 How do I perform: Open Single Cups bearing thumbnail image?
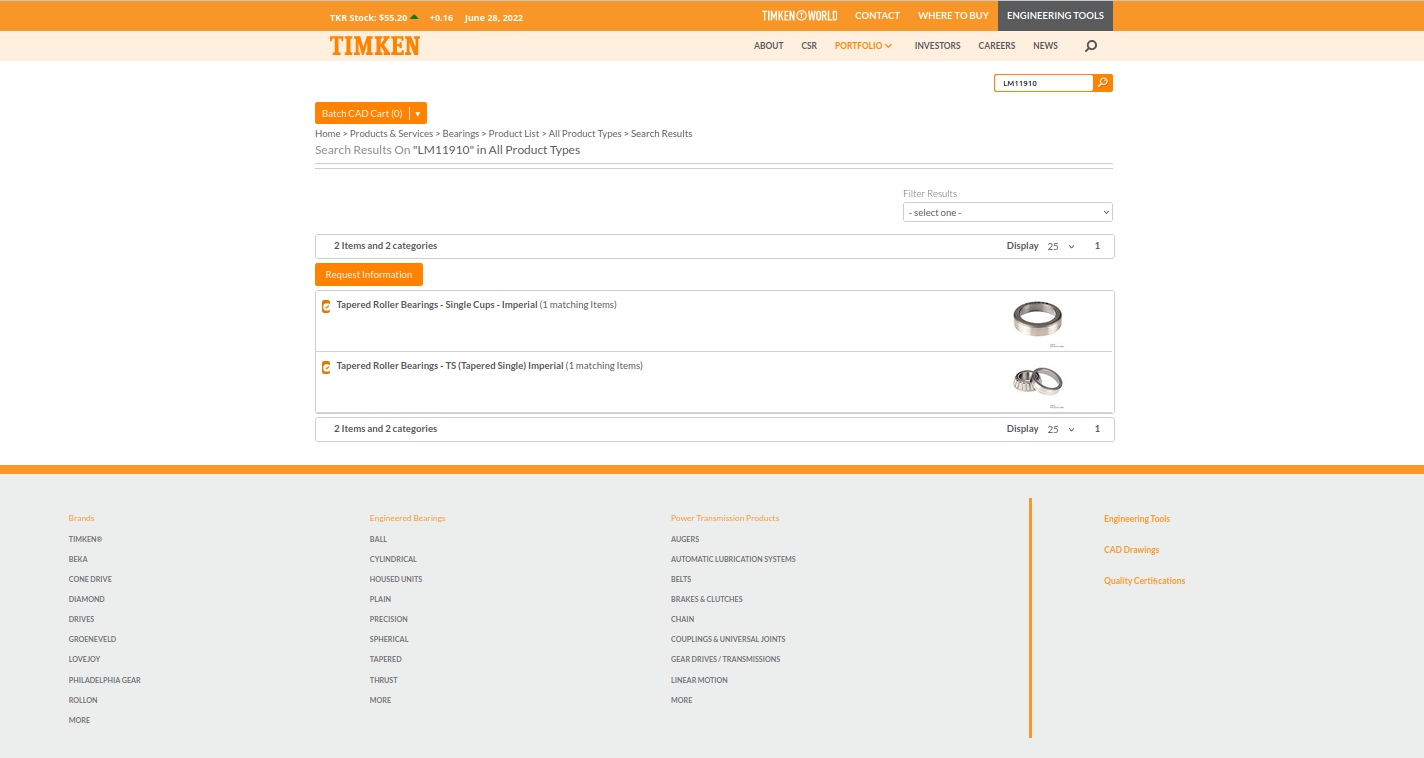click(1038, 319)
